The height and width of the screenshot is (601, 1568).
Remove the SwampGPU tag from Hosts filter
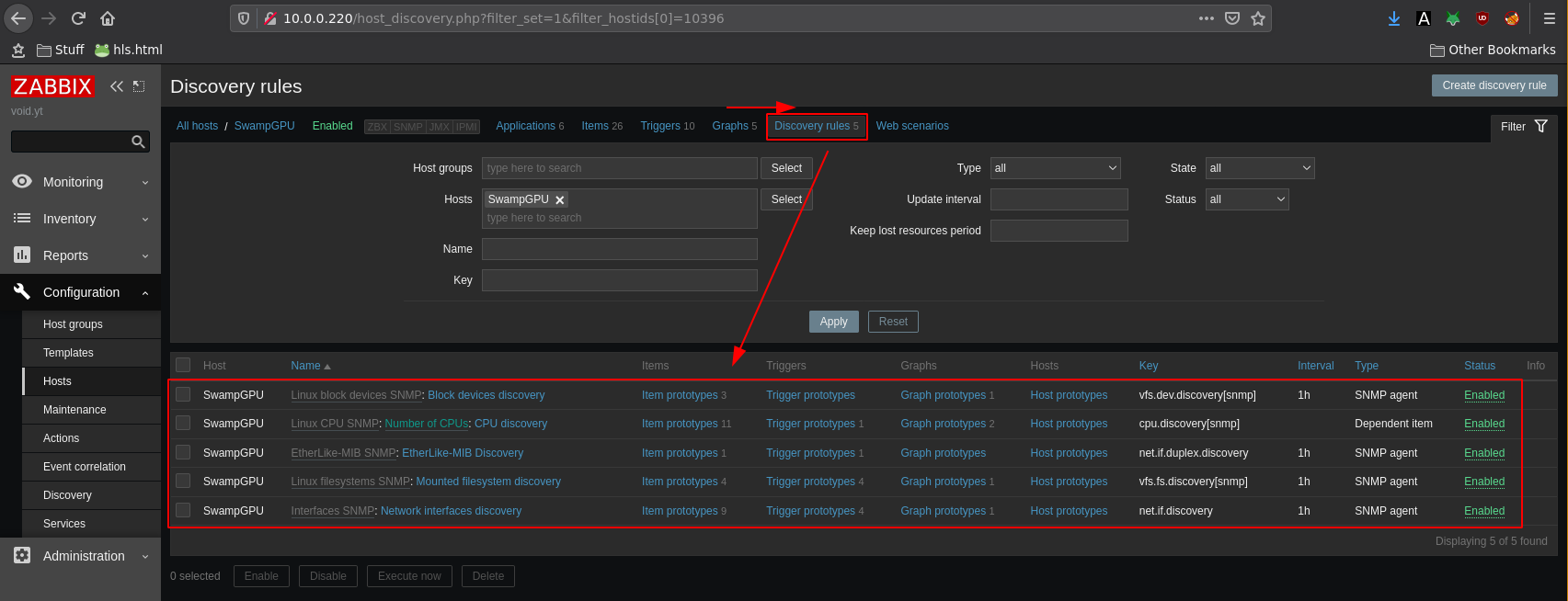pos(560,199)
